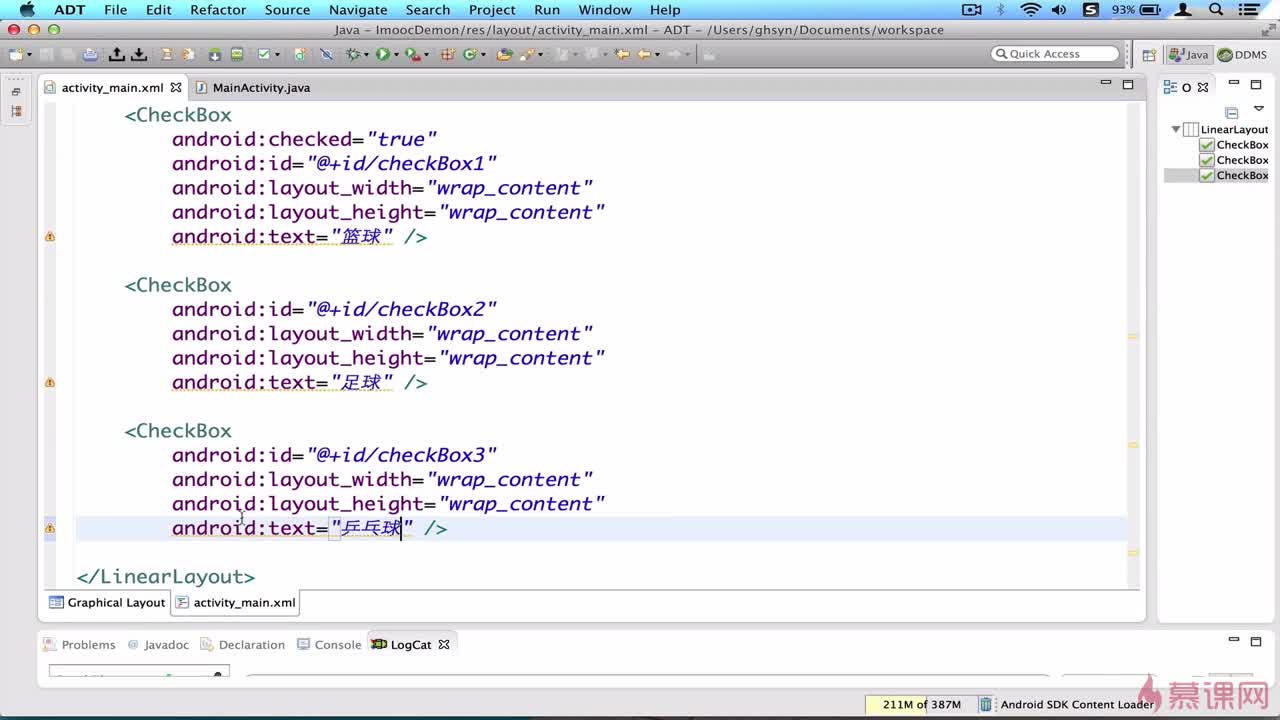Close the LogCat view tab
This screenshot has width=1280, height=720.
[x=444, y=645]
